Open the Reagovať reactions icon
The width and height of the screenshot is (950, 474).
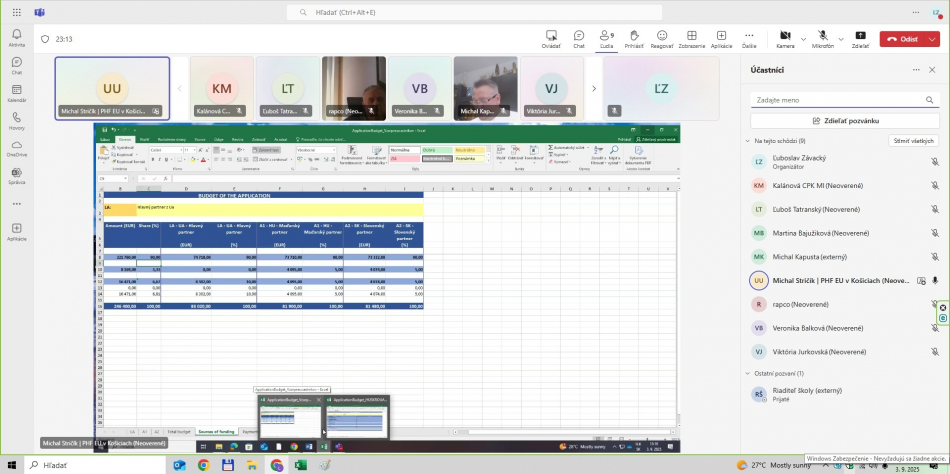click(x=662, y=38)
